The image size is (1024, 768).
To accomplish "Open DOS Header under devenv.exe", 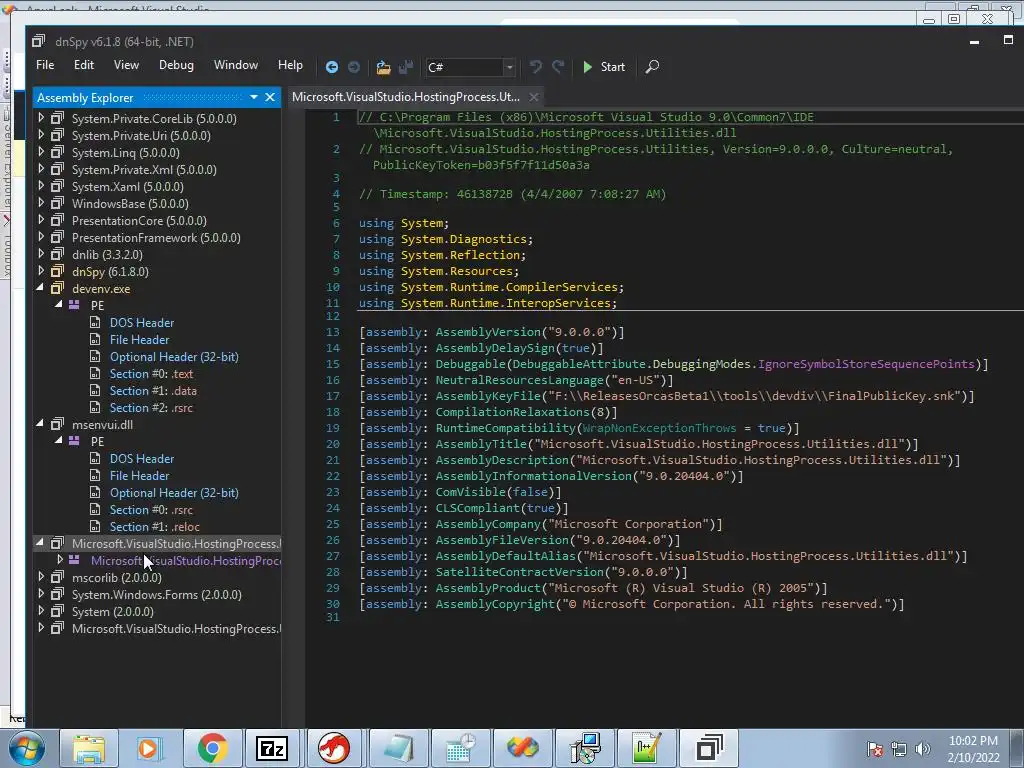I will click(142, 323).
